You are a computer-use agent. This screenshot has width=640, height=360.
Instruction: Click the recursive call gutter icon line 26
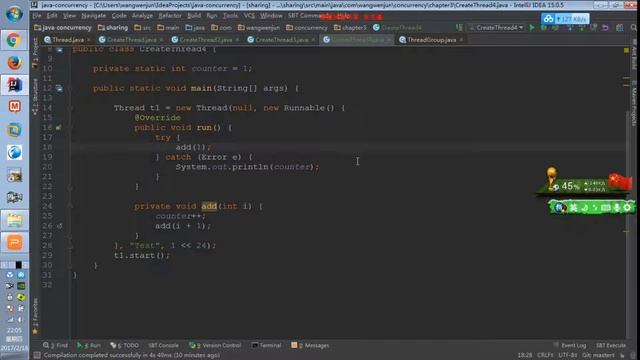tap(60, 226)
